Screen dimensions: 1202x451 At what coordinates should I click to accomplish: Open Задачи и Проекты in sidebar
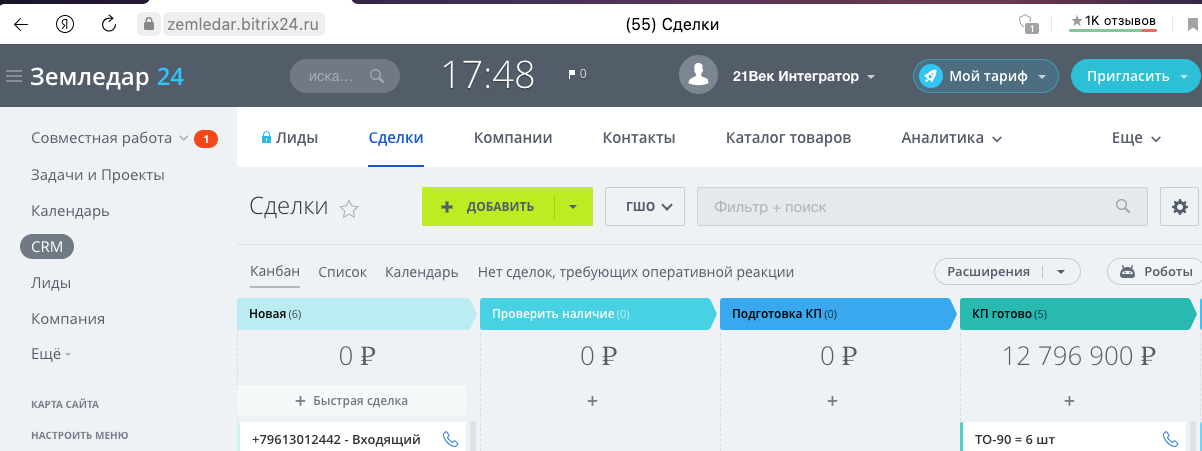coord(98,175)
